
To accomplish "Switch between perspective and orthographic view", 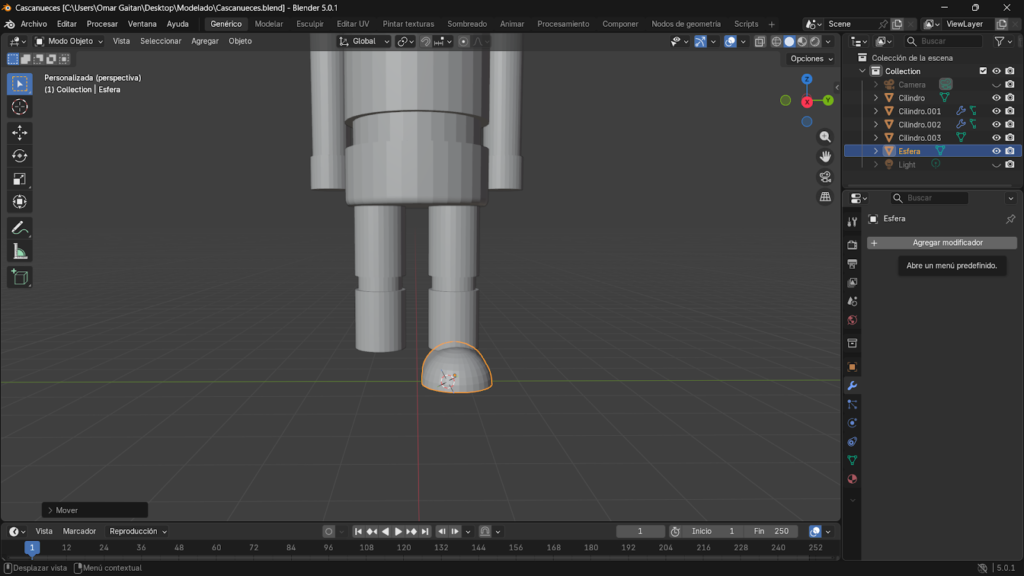I will pyautogui.click(x=825, y=197).
